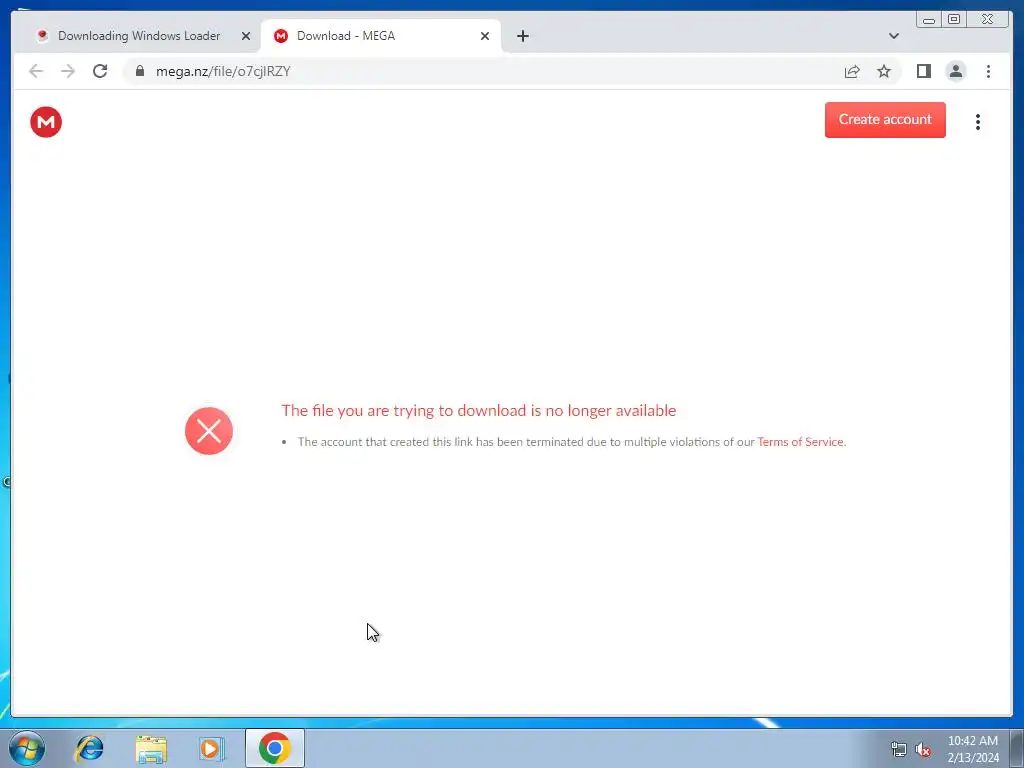
Task: Open the Windows Start menu
Action: click(27, 748)
